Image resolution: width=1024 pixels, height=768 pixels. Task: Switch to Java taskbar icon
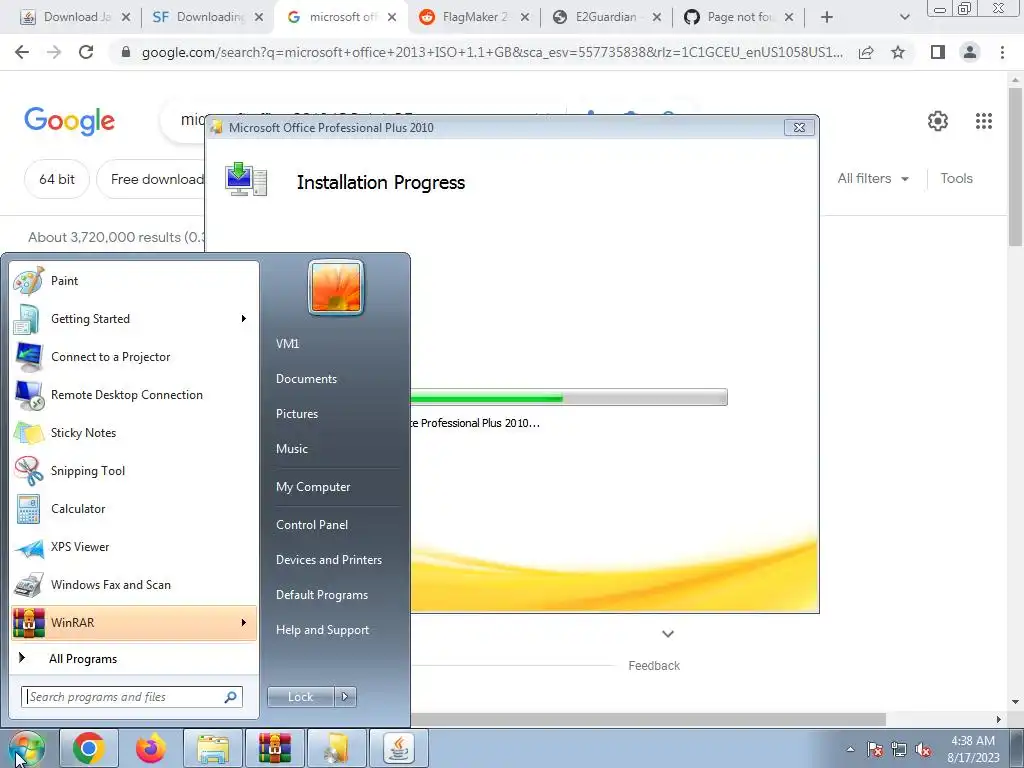click(x=399, y=748)
